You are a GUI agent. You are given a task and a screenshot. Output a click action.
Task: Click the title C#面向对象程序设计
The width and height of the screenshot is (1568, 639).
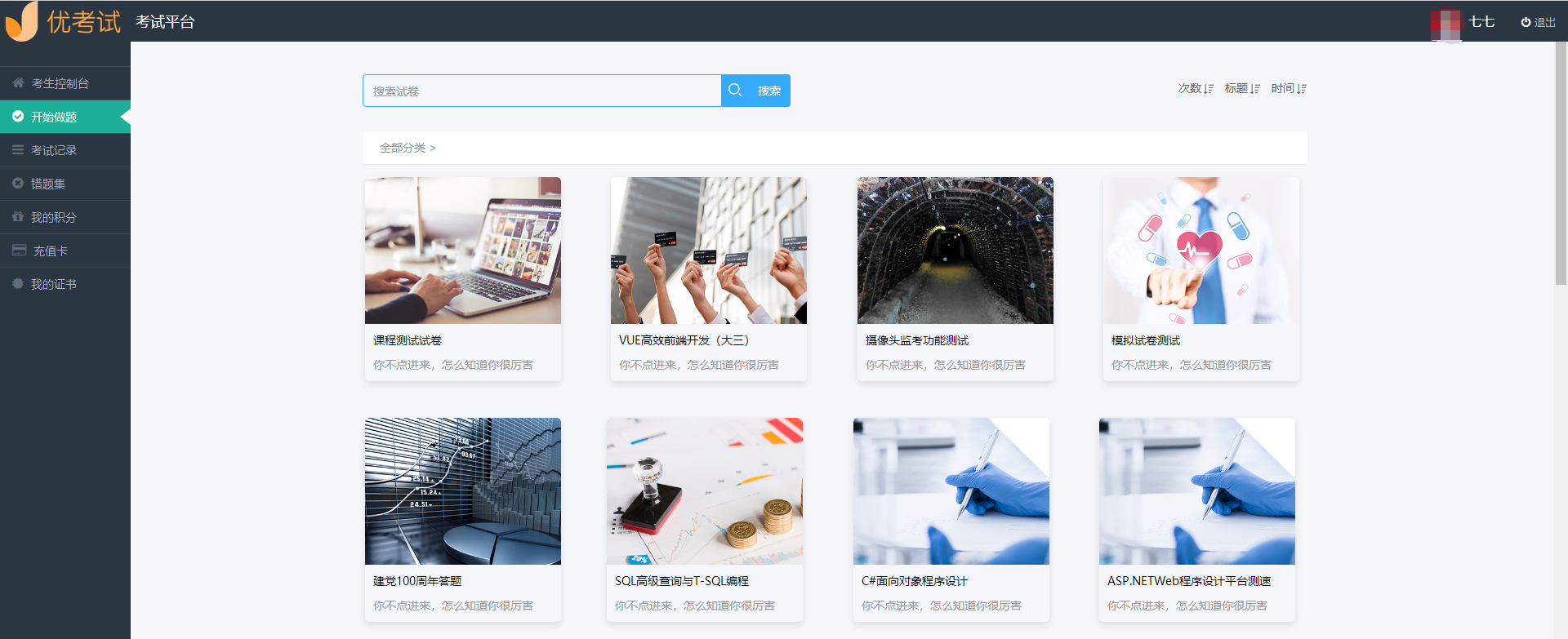coord(915,581)
